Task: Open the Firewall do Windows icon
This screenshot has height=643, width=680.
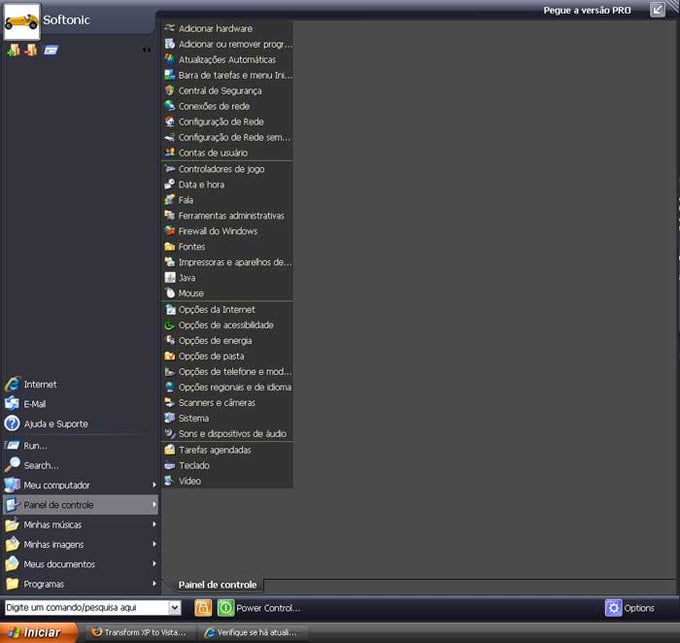Action: coord(170,231)
